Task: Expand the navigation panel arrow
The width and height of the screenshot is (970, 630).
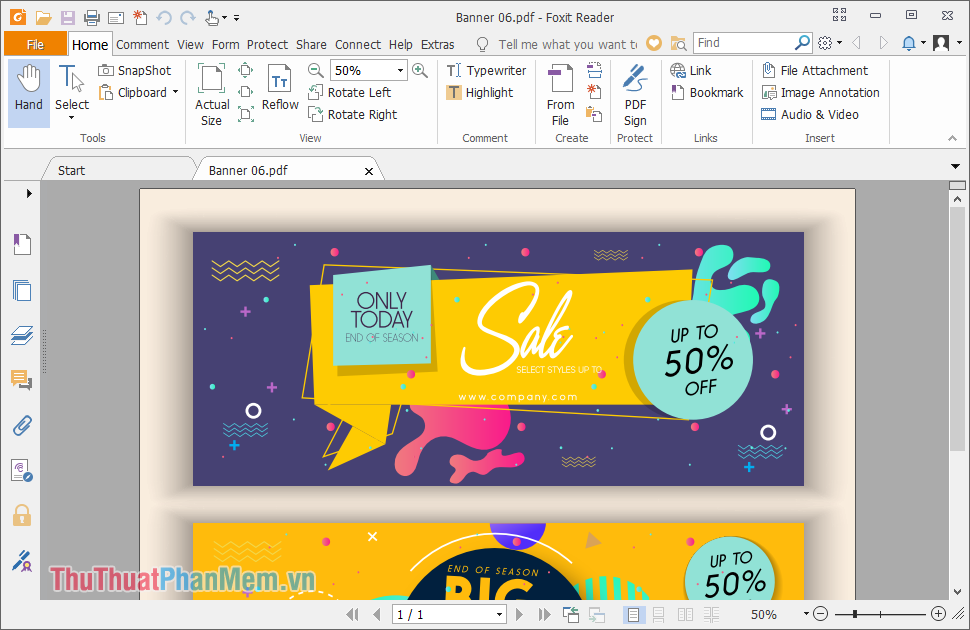Action: point(28,194)
